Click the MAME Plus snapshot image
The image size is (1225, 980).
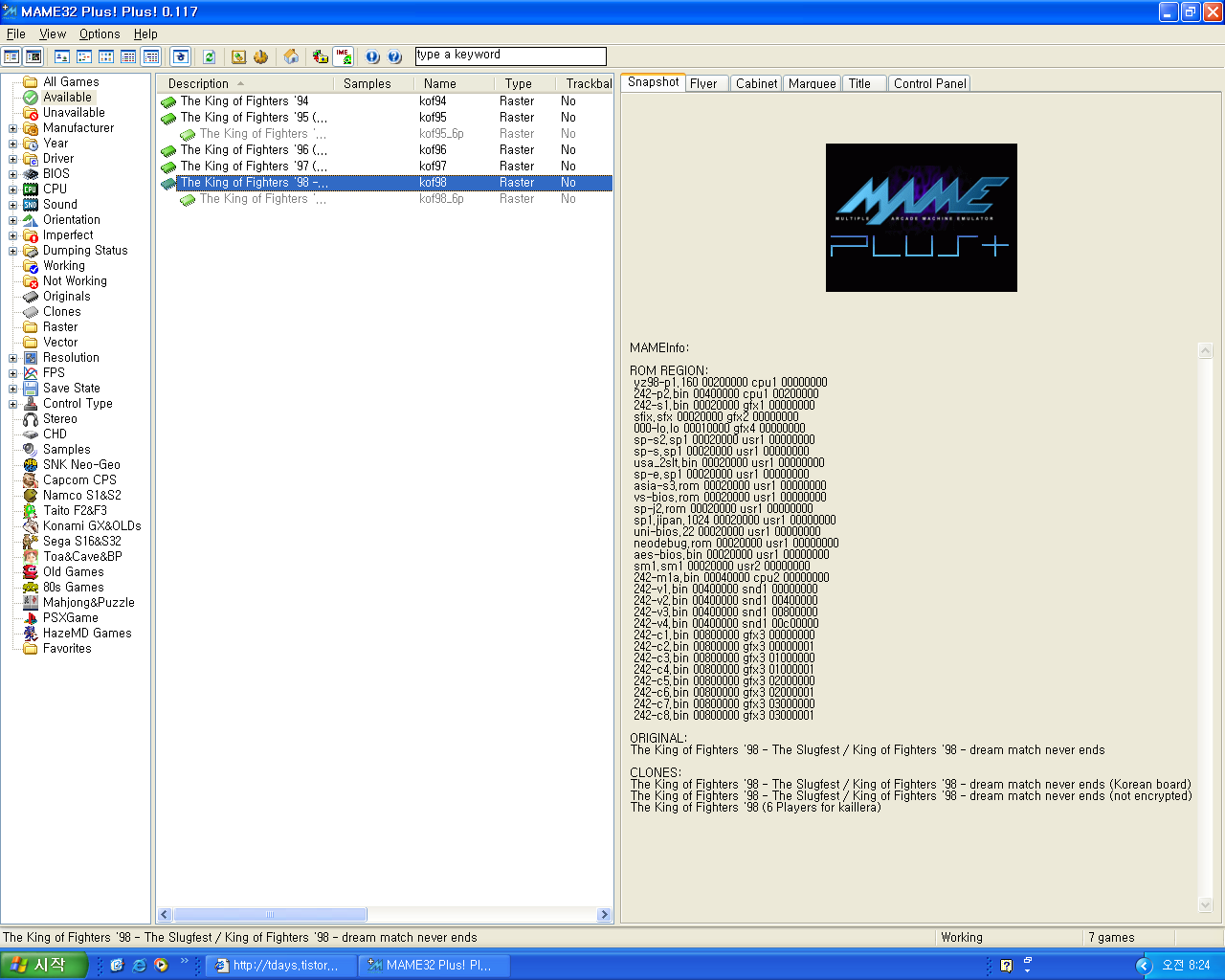click(x=922, y=217)
